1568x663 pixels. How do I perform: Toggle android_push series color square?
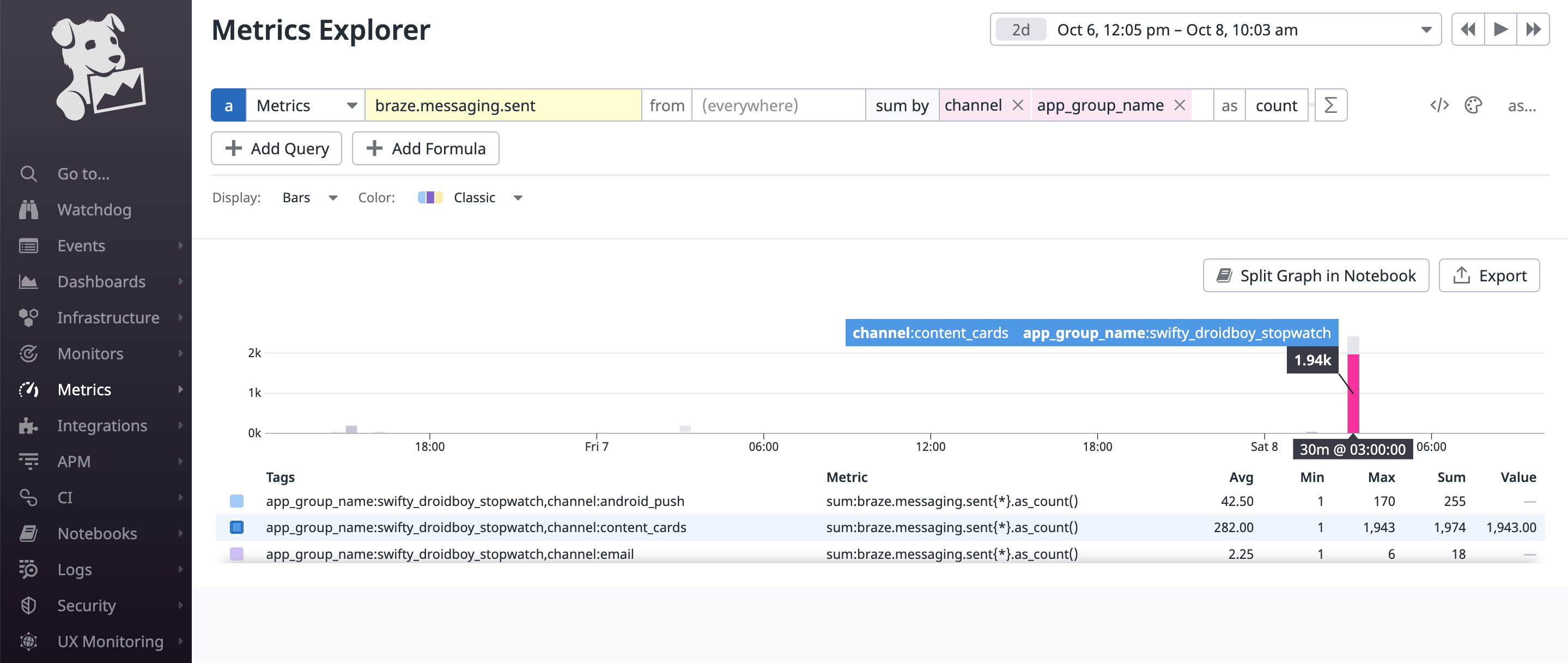coord(237,501)
